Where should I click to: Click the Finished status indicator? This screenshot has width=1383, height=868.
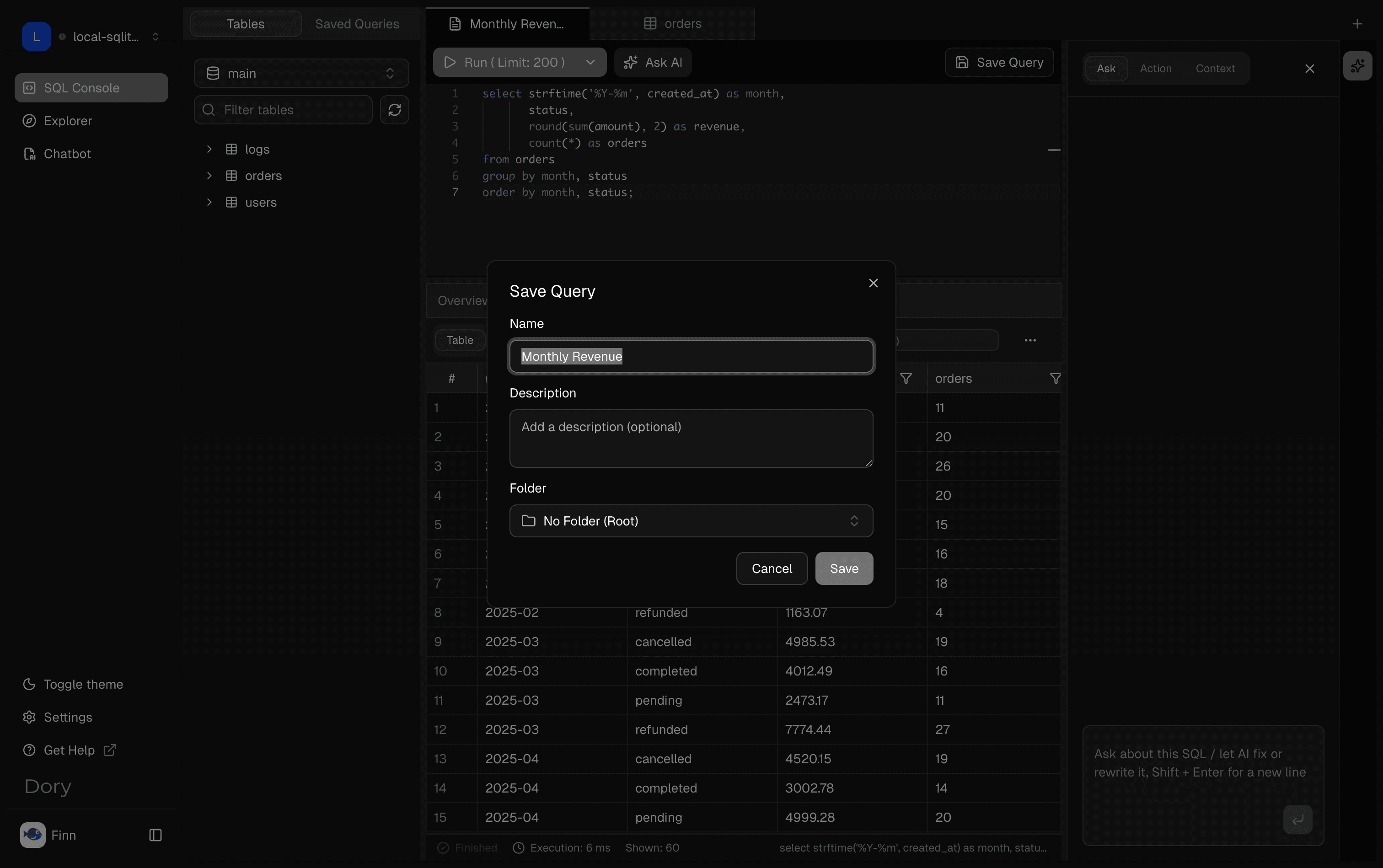click(x=467, y=848)
